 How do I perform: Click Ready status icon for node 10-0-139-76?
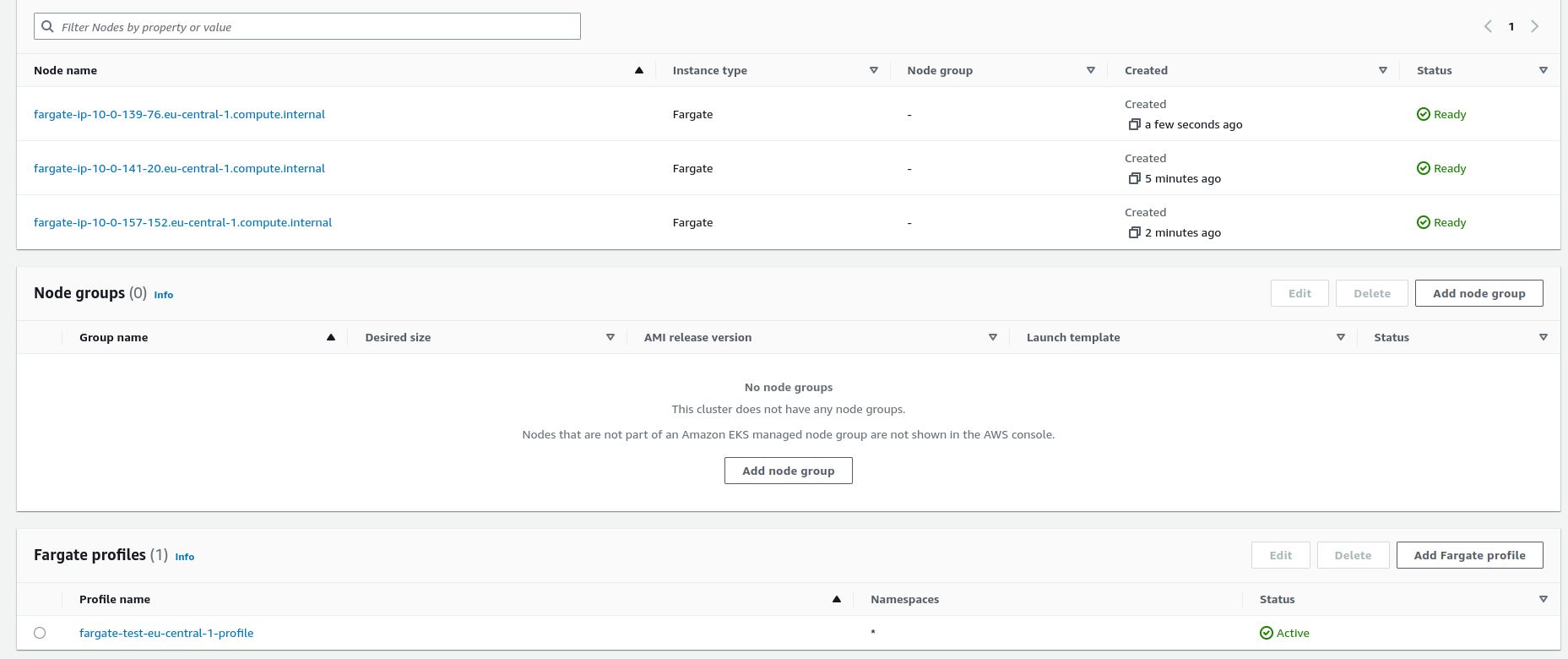[1424, 114]
